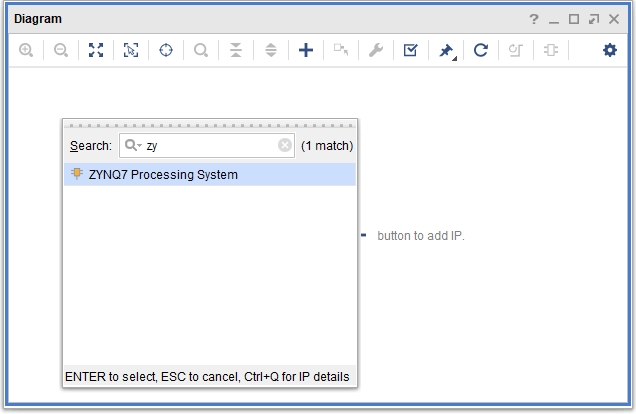Click the Diagram panel title
The height and width of the screenshot is (414, 636).
pyautogui.click(x=38, y=19)
